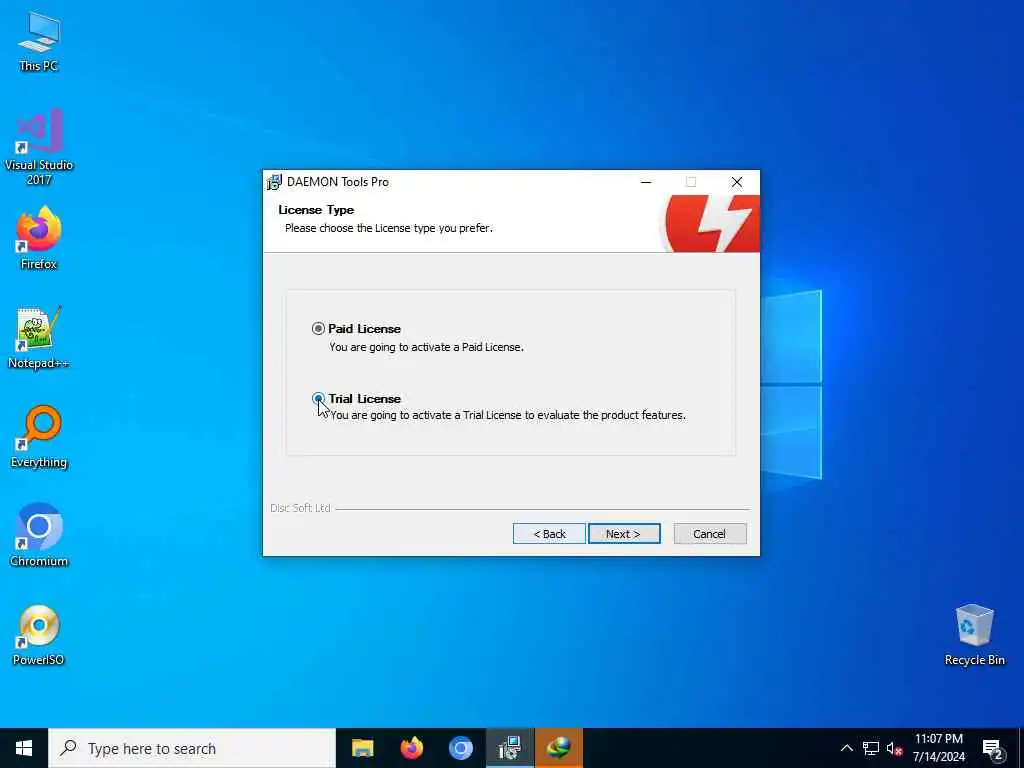Select the Visual Studio 2017 desktop shortcut

[39, 147]
